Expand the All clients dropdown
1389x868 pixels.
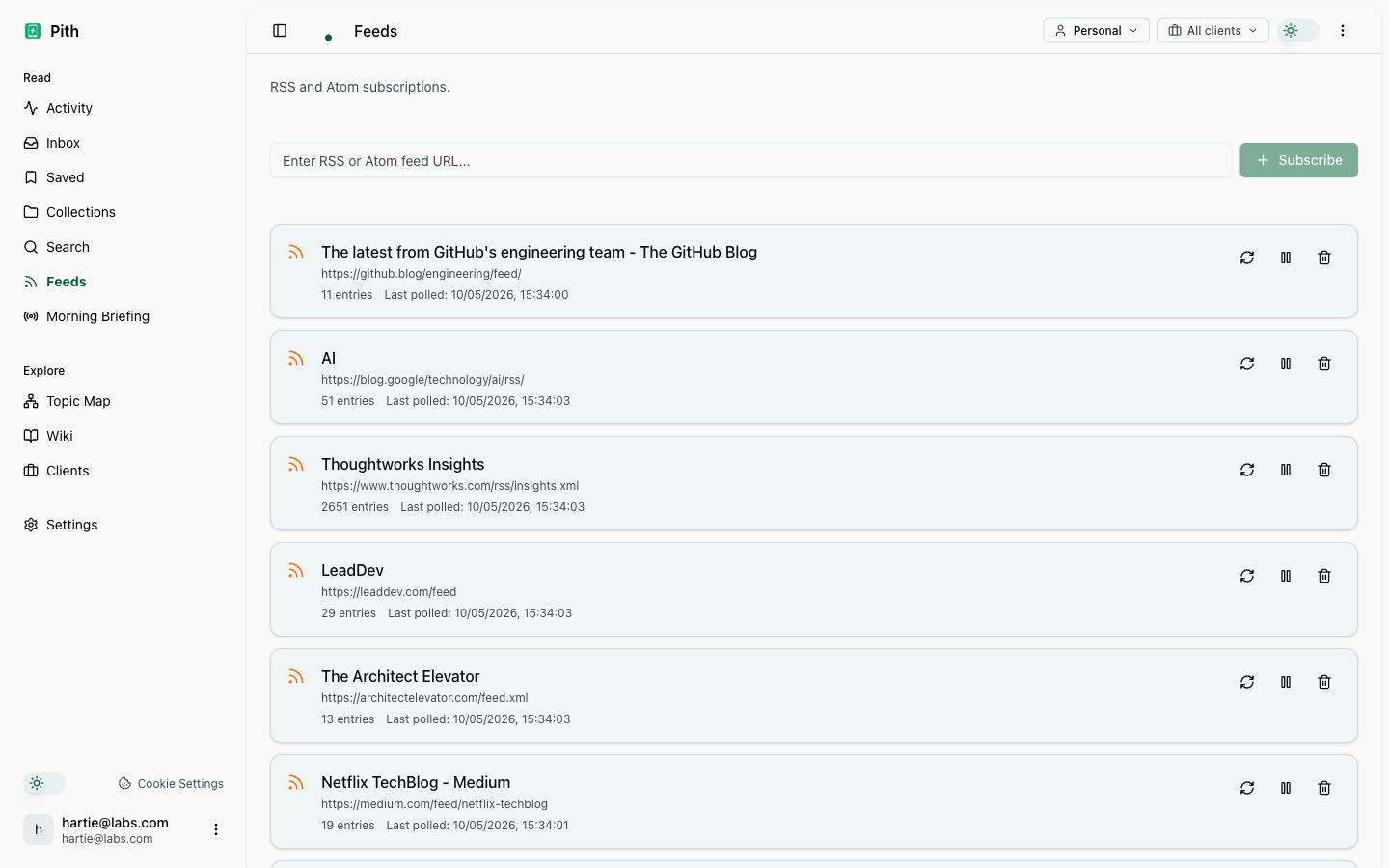tap(1212, 31)
